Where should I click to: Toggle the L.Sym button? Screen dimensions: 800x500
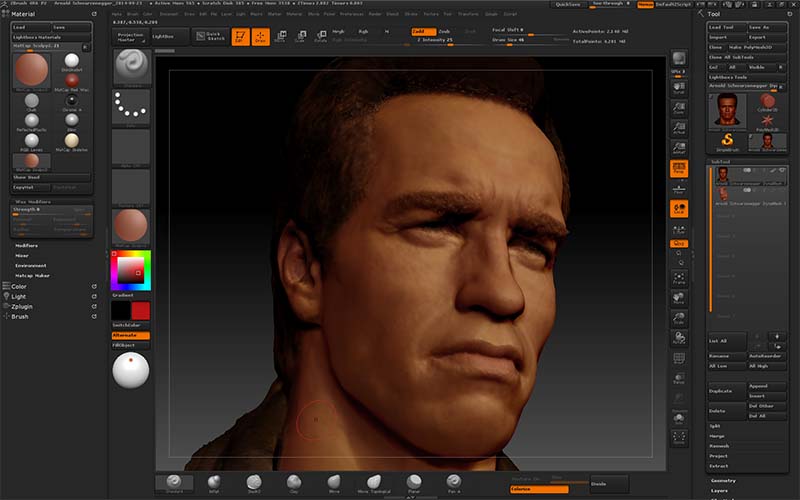679,229
